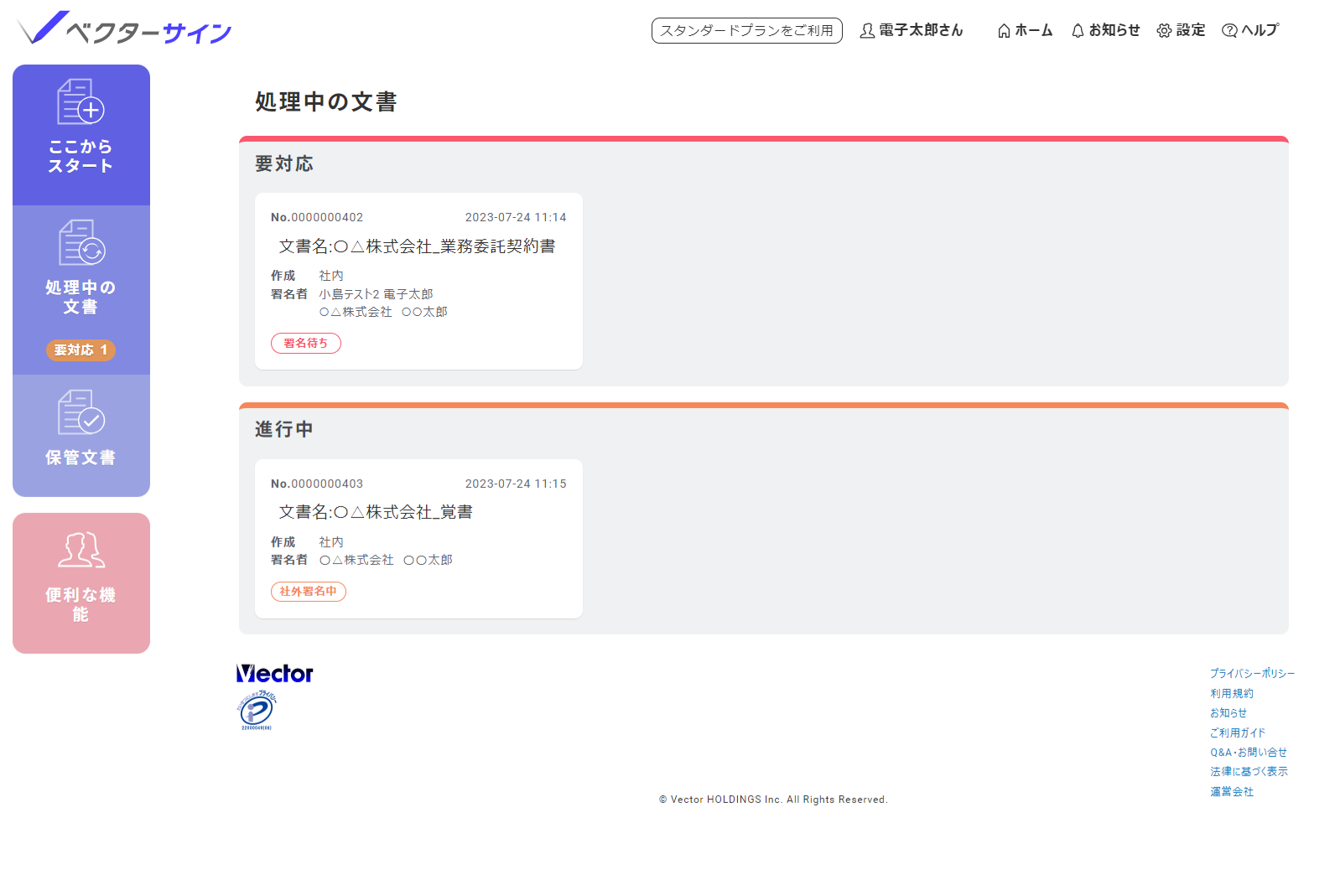Viewport: 1335px width, 896px height.
Task: Open ここからスタート new document icon
Action: (81, 101)
